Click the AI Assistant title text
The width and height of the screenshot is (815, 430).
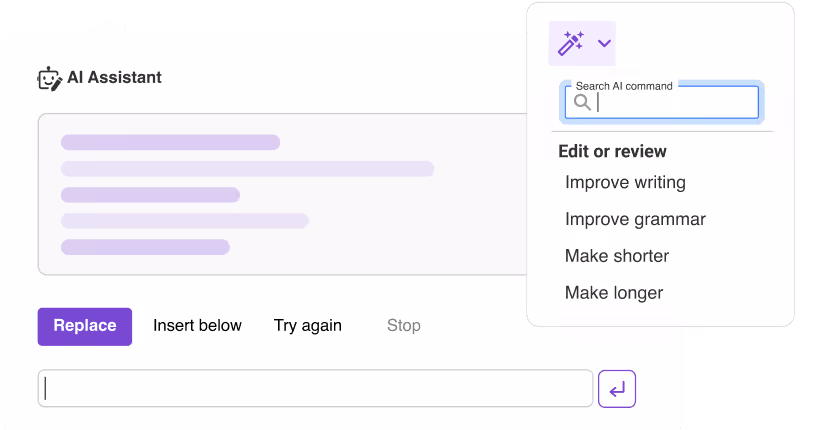(x=114, y=78)
